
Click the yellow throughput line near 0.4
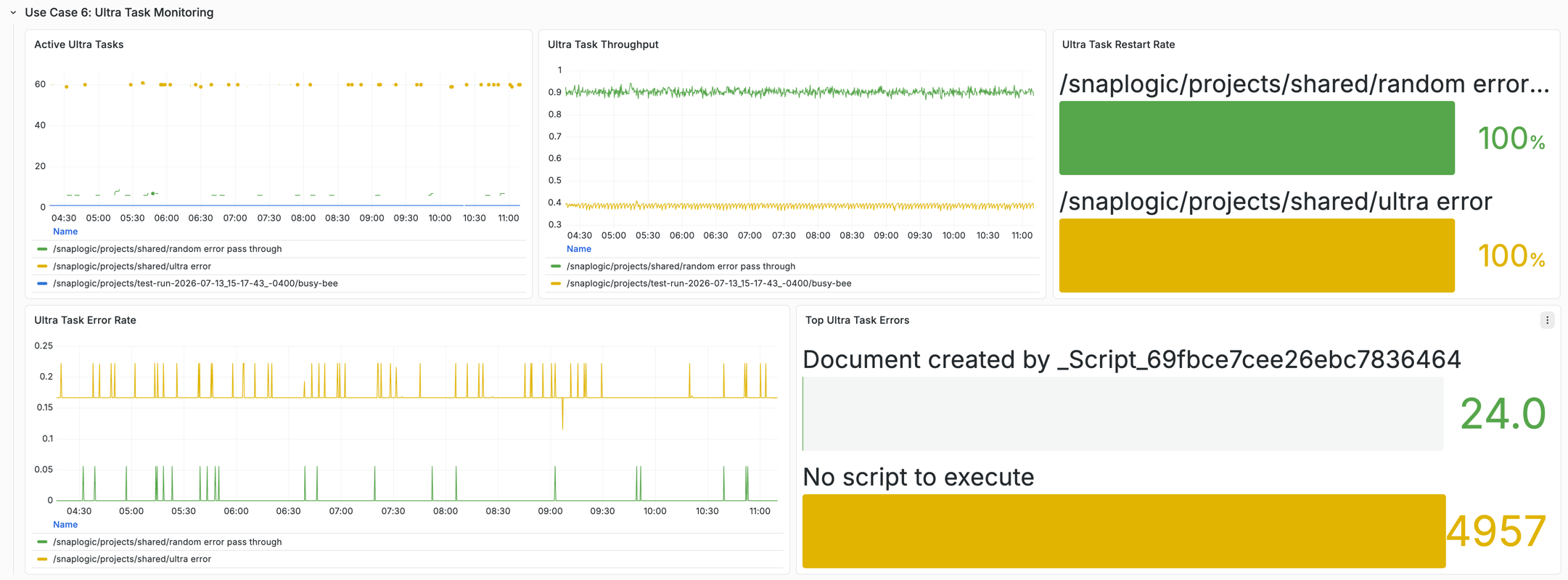[x=798, y=206]
